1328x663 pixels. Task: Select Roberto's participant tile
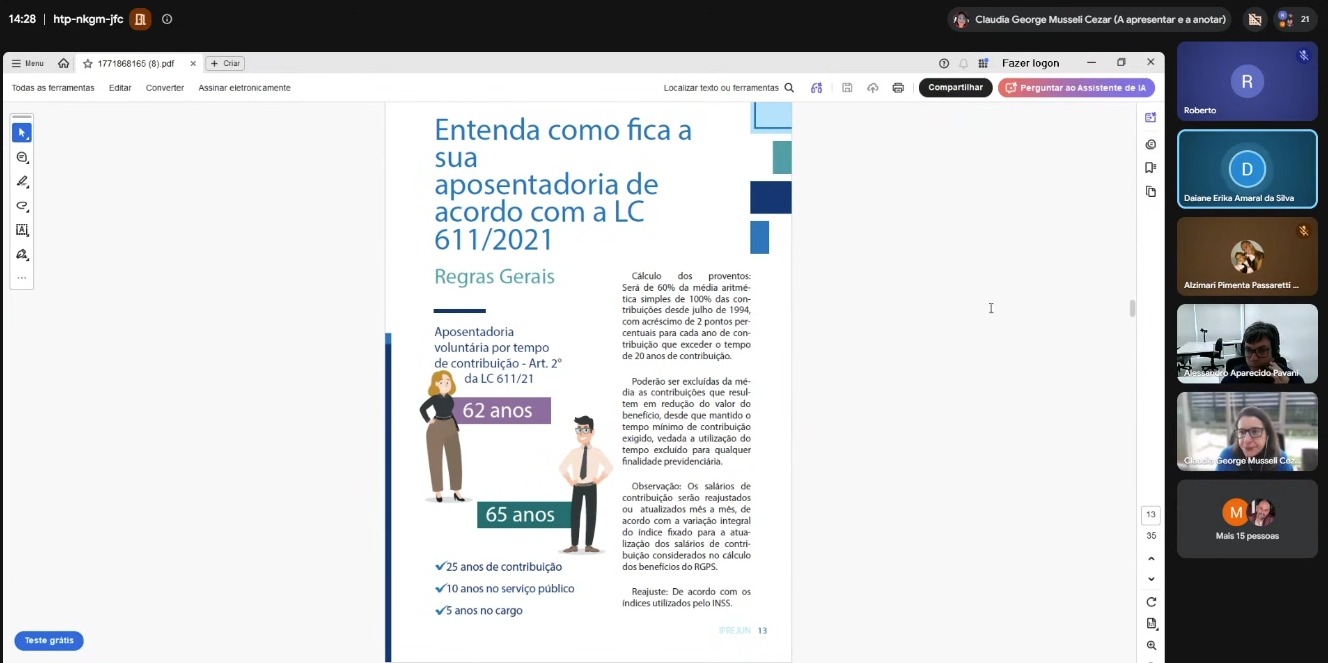[1247, 81]
